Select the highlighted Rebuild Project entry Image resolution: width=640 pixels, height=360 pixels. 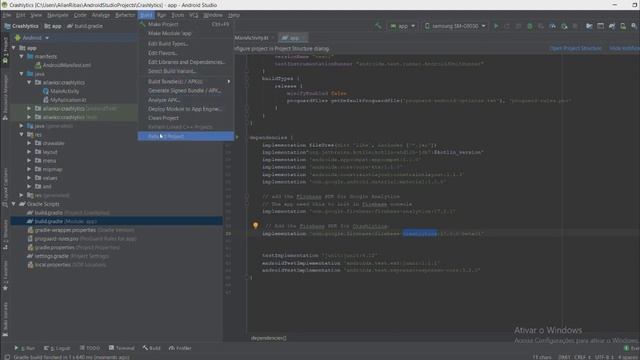coord(186,136)
